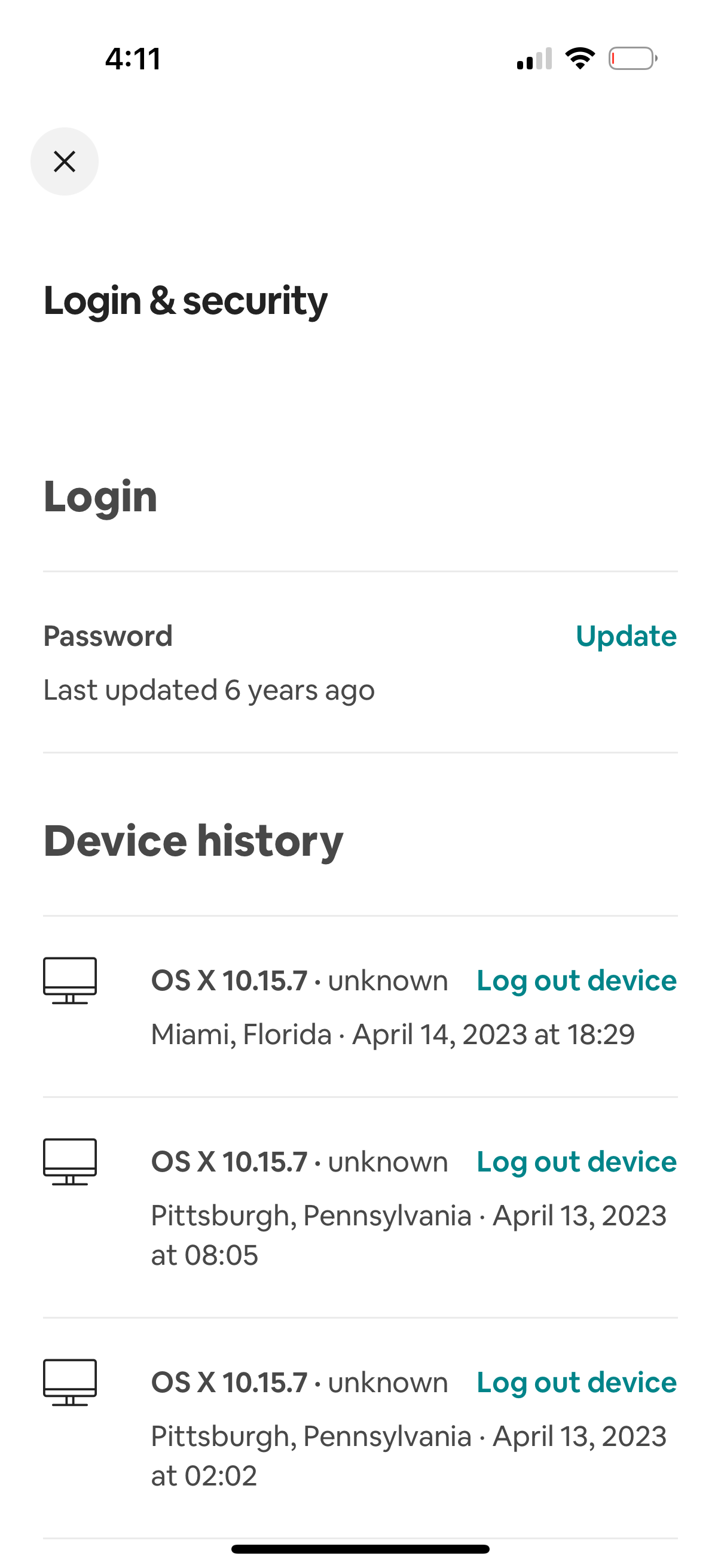Select the Device history heading

click(194, 840)
